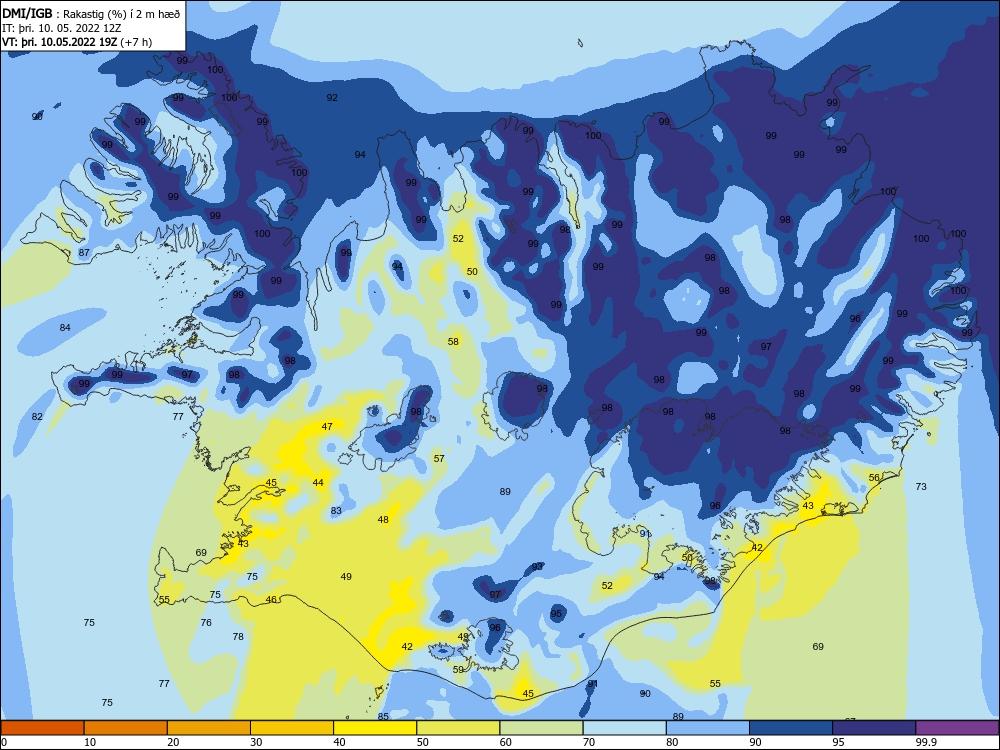
Task: Pick the yellow-green 60–70 legend swatch
Action: pos(541,728)
